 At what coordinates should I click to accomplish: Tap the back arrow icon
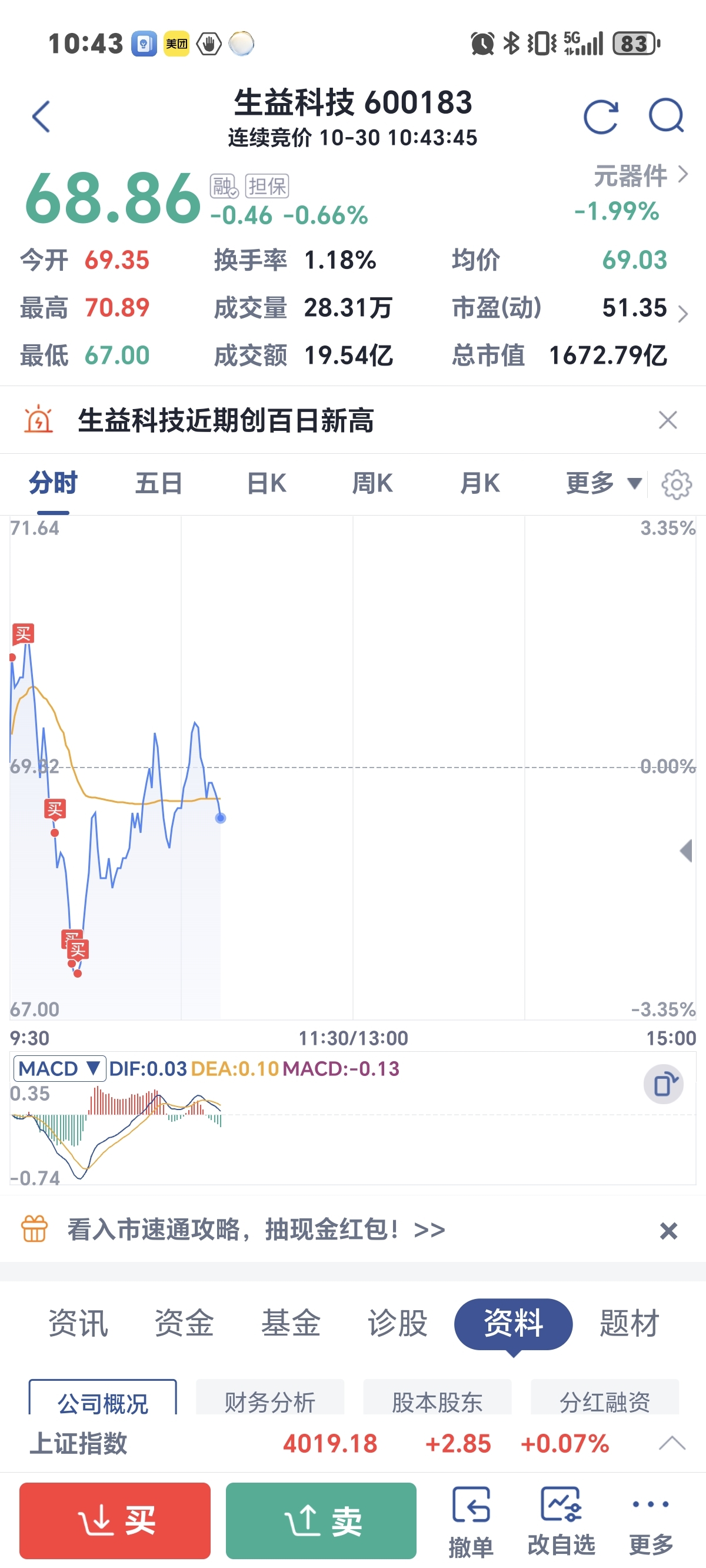click(41, 117)
